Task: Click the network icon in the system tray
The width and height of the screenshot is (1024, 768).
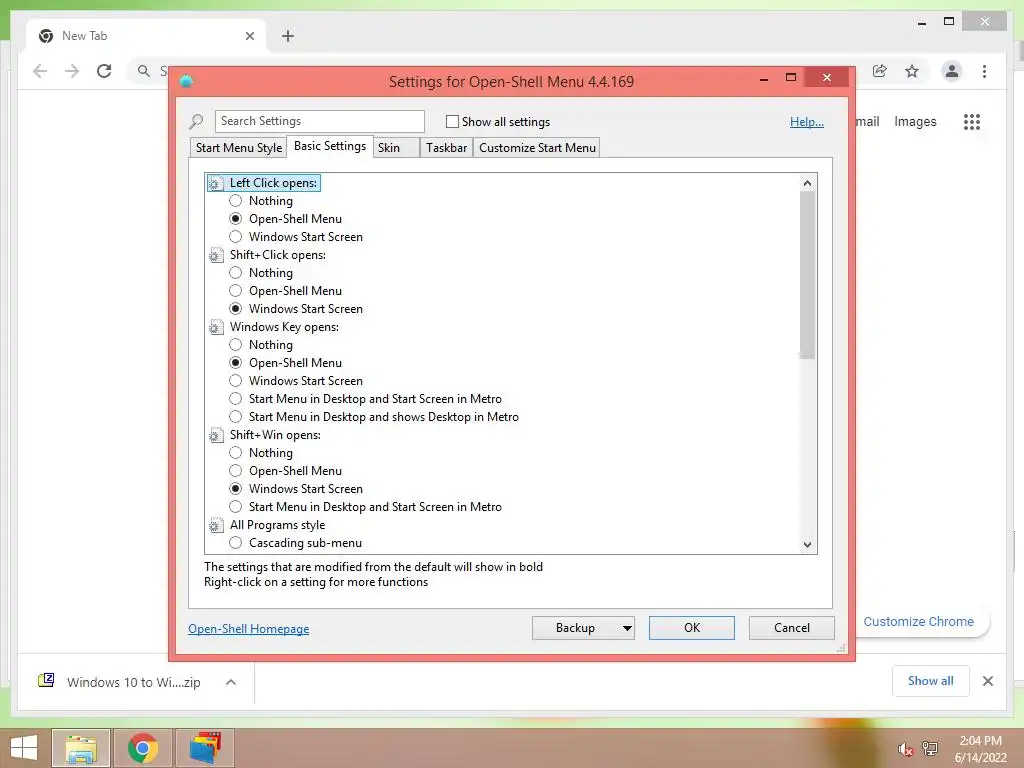Action: pyautogui.click(x=930, y=749)
